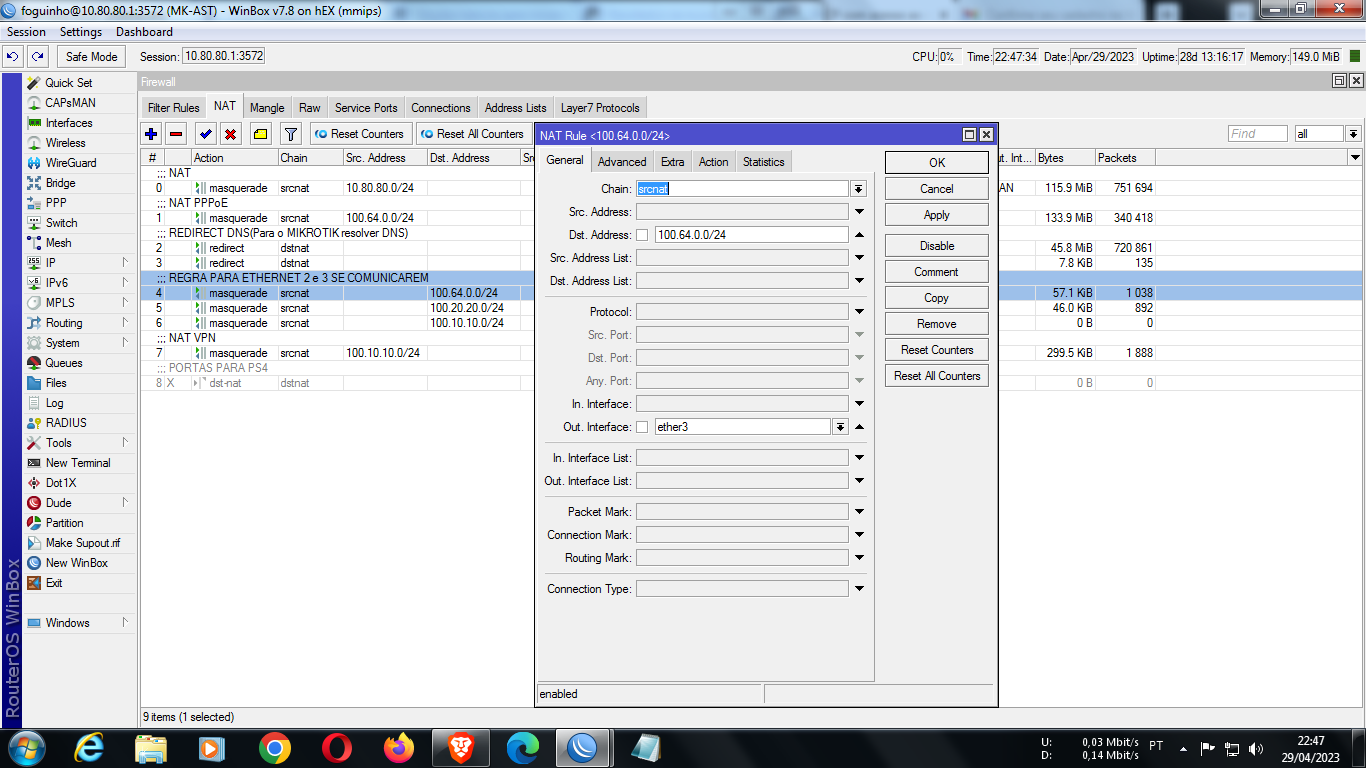This screenshot has height=768, width=1366.
Task: Open the Out. Interface ether3 dropdown
Action: point(840,427)
